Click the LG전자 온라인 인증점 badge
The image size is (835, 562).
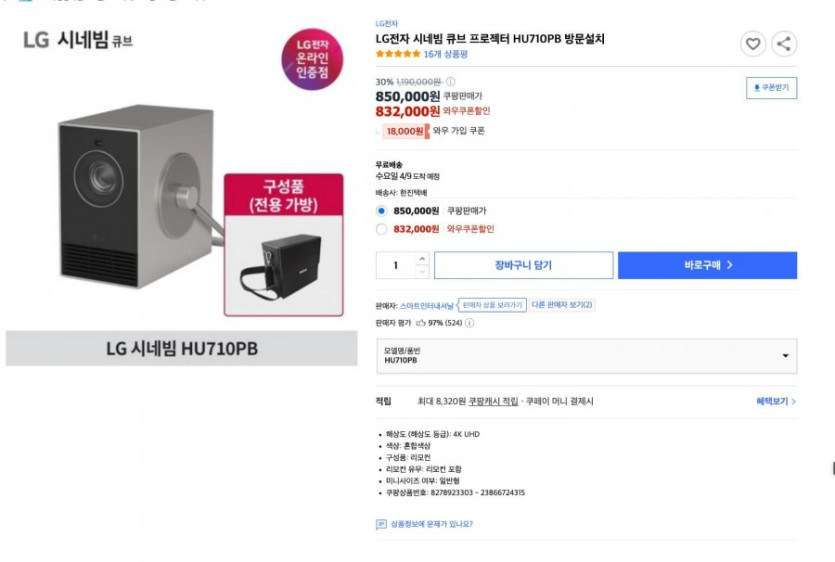coord(311,59)
